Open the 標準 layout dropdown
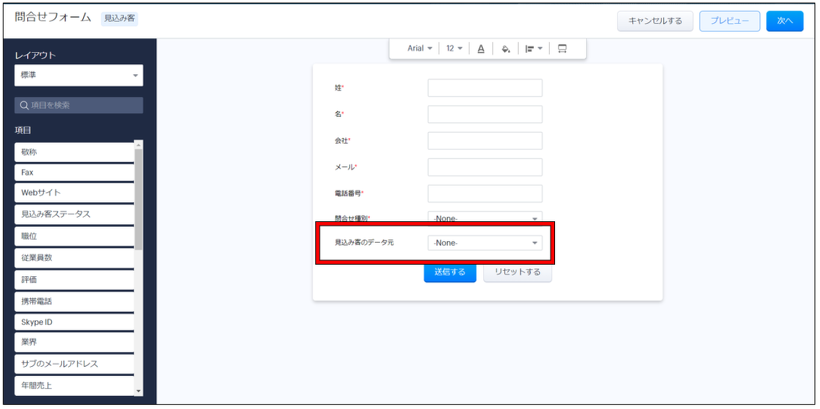The image size is (820, 409). click(79, 76)
